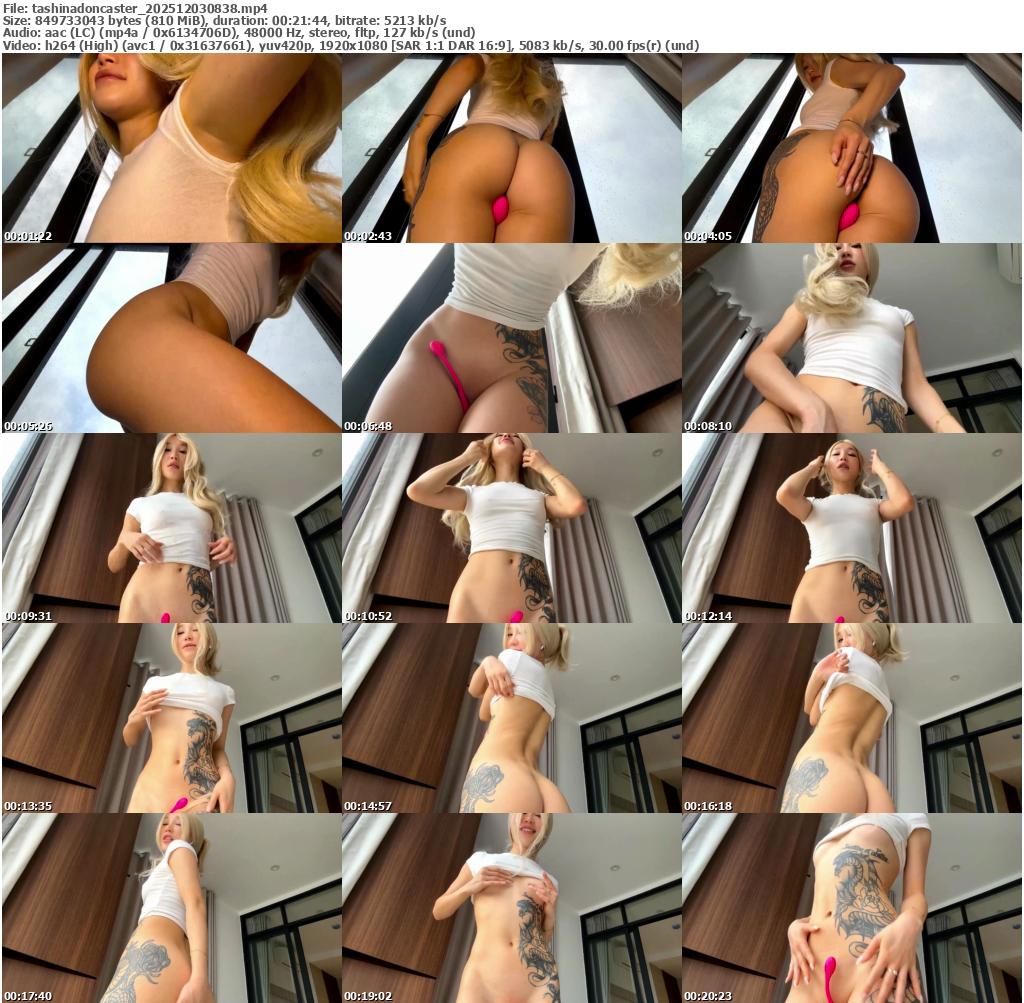Open the thumbnail stamped 00:05:26

172,338
